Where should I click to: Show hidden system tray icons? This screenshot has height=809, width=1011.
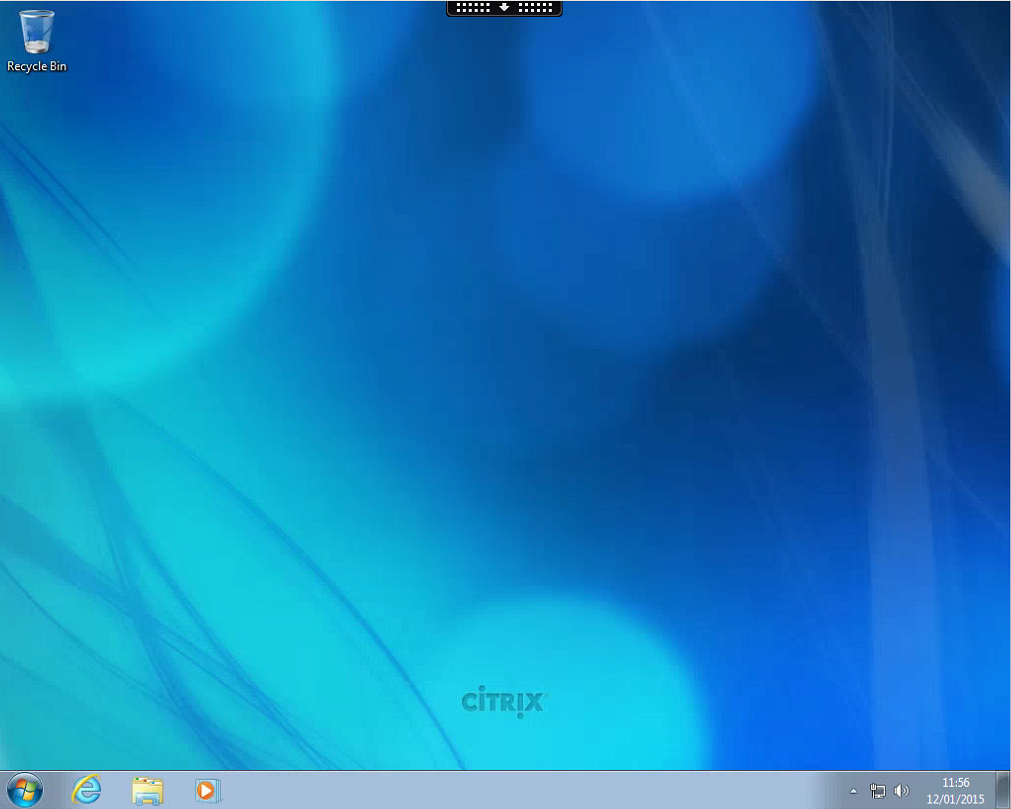(x=854, y=791)
